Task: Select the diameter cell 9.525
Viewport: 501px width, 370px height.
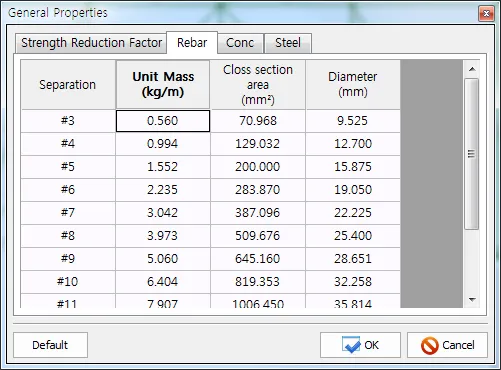Action: [x=353, y=121]
